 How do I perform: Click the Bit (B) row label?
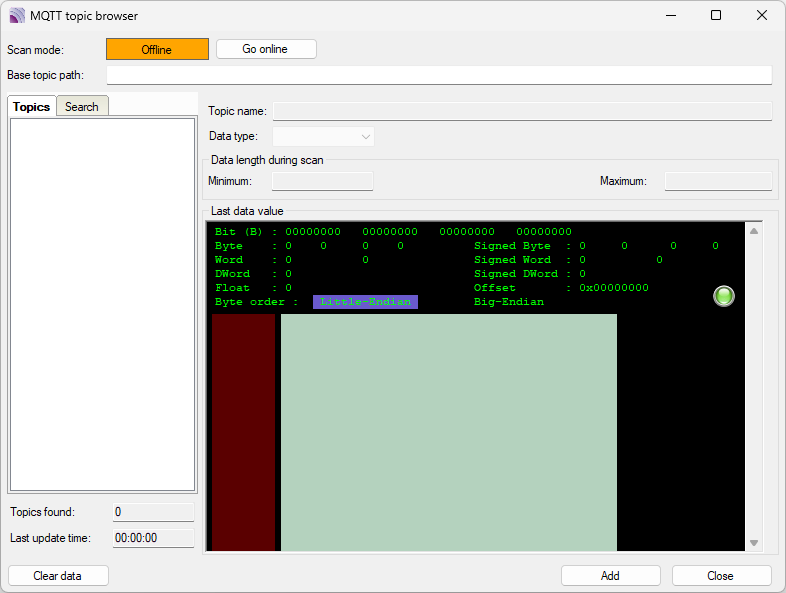pyautogui.click(x=239, y=232)
